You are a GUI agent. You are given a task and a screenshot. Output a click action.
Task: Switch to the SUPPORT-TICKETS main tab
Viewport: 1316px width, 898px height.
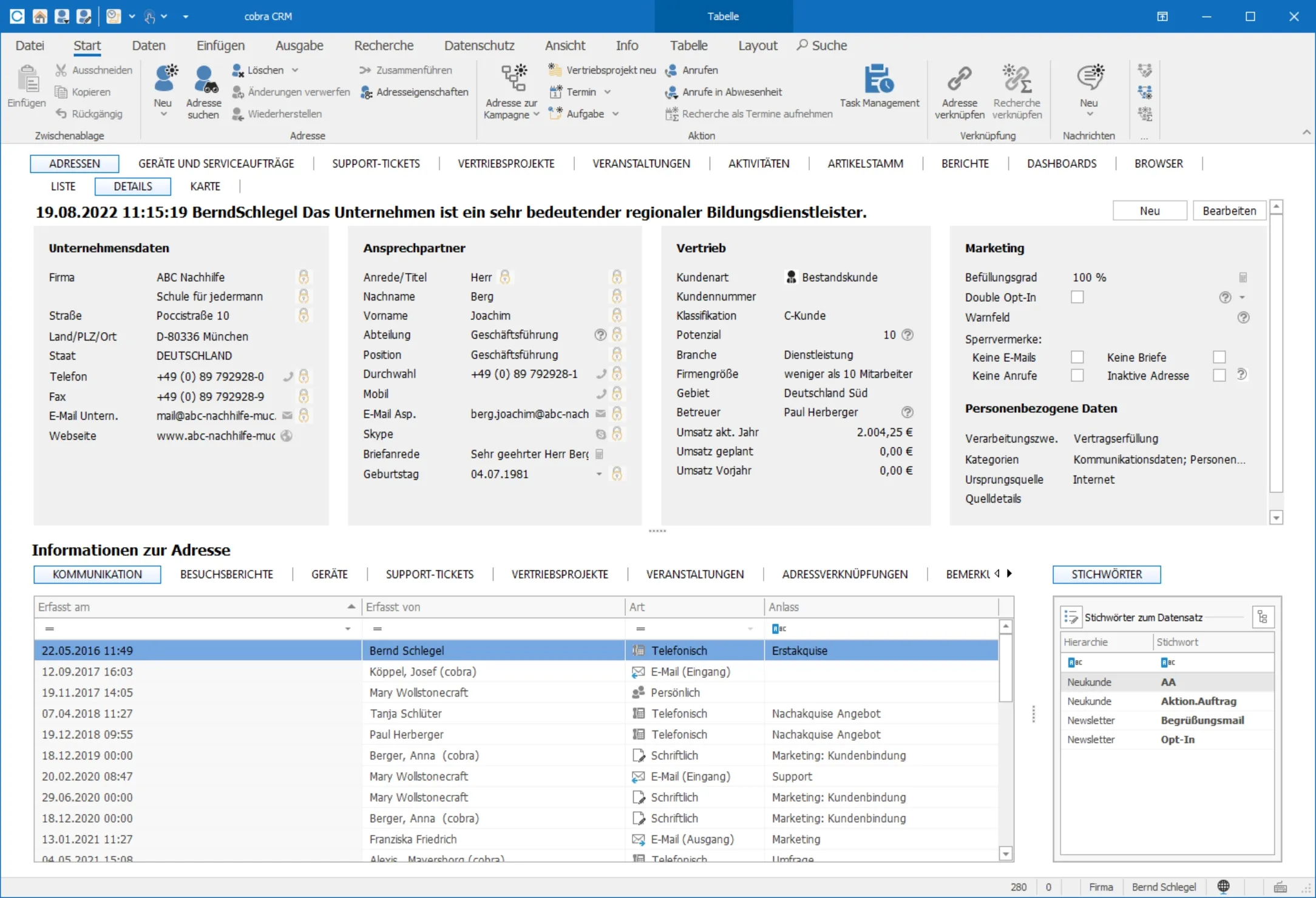coord(376,164)
